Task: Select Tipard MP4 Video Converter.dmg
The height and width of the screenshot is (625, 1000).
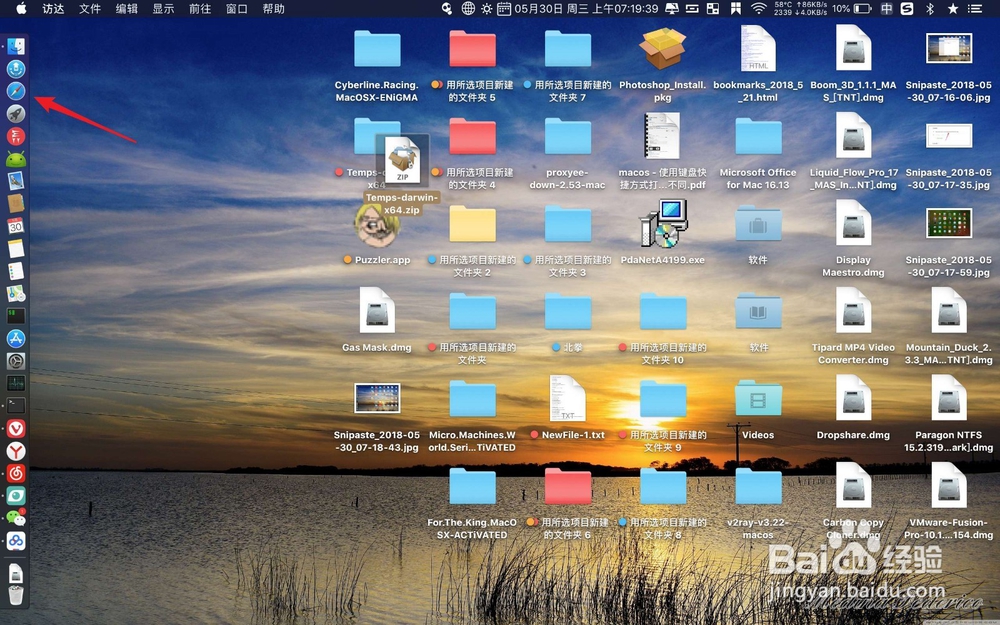Action: point(853,311)
